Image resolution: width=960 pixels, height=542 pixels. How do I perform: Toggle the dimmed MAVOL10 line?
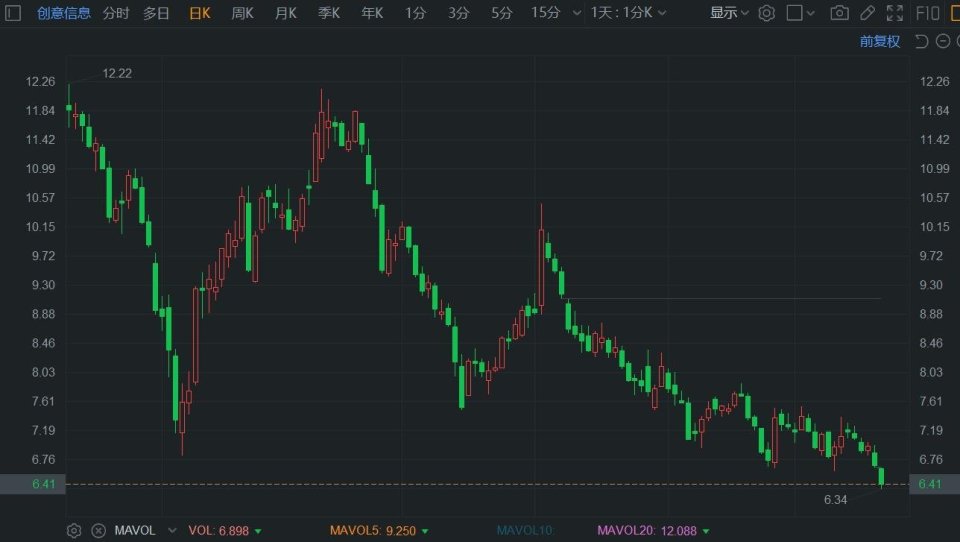tap(525, 530)
